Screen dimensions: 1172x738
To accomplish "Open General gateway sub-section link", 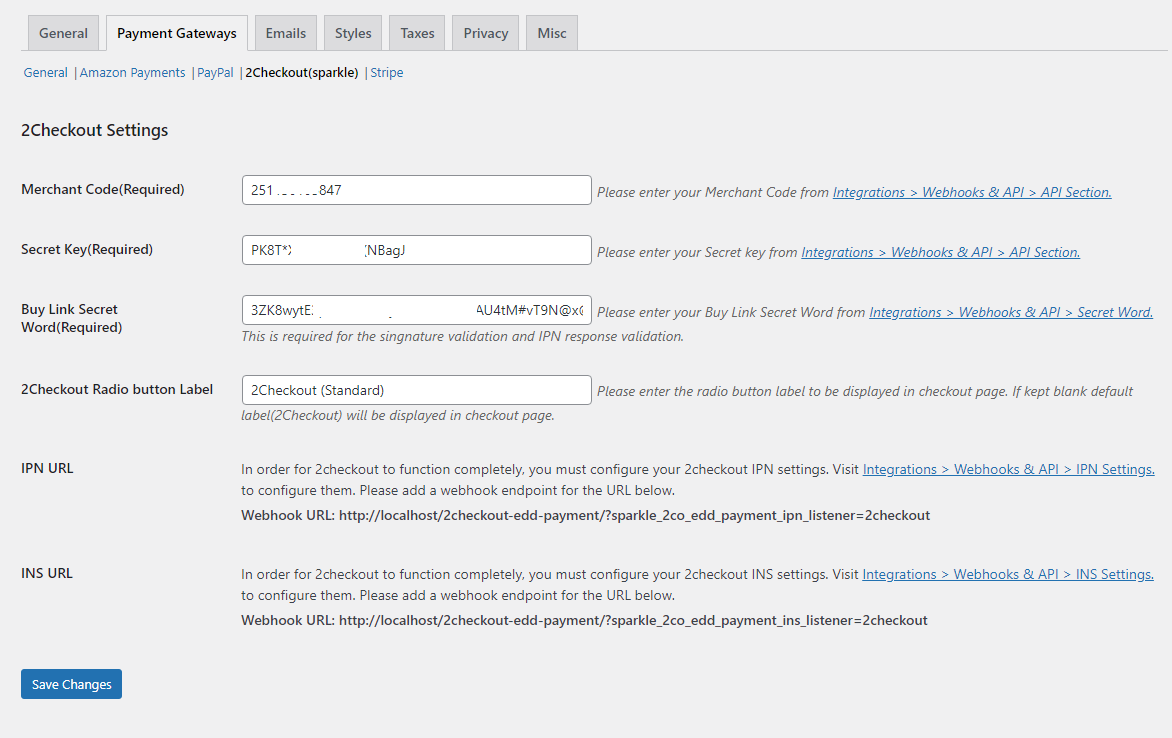I will coord(46,73).
